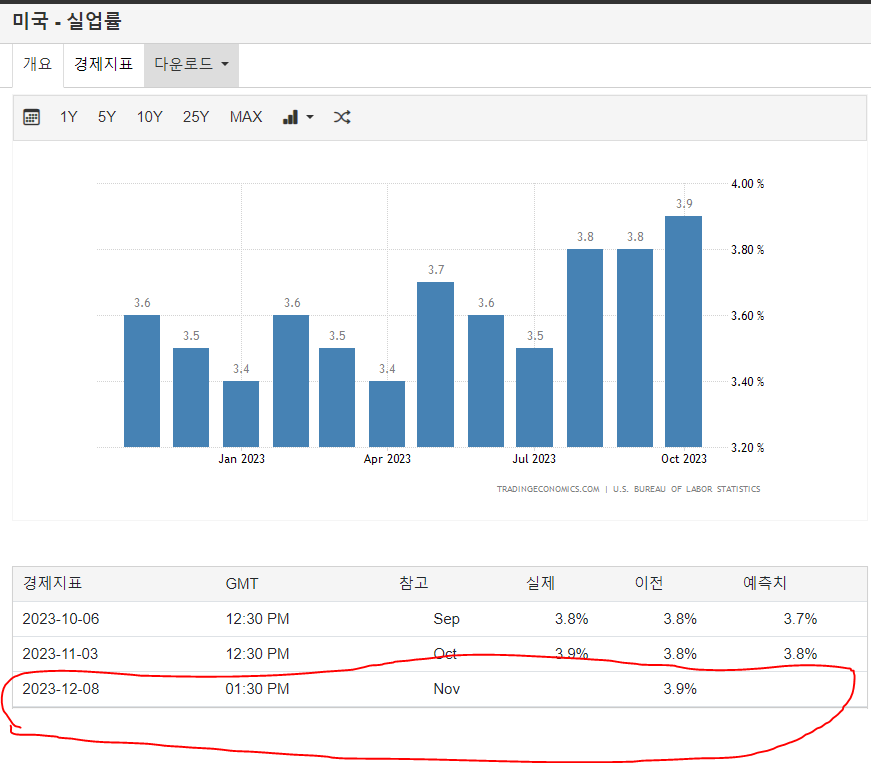871x763 pixels.
Task: Click the Nov reference cell
Action: click(447, 689)
